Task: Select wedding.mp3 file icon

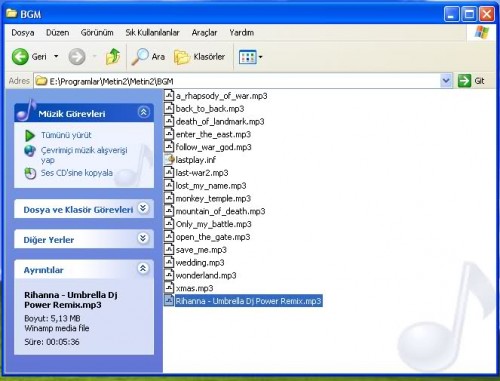Action: [x=169, y=262]
